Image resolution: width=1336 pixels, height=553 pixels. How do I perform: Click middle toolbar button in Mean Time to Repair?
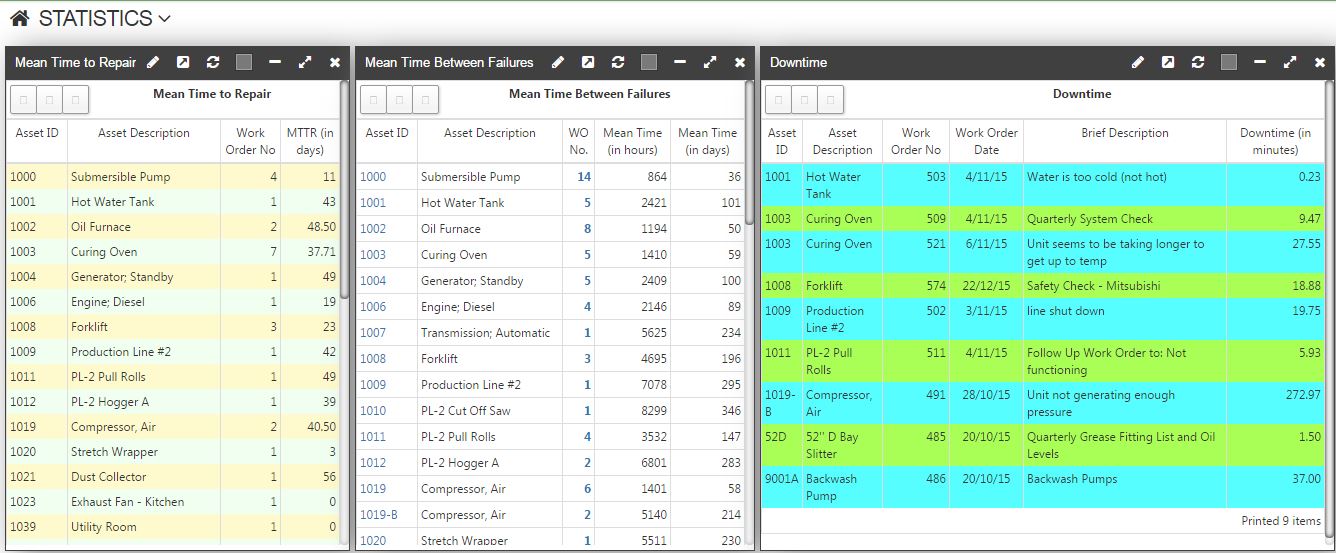tap(50, 99)
